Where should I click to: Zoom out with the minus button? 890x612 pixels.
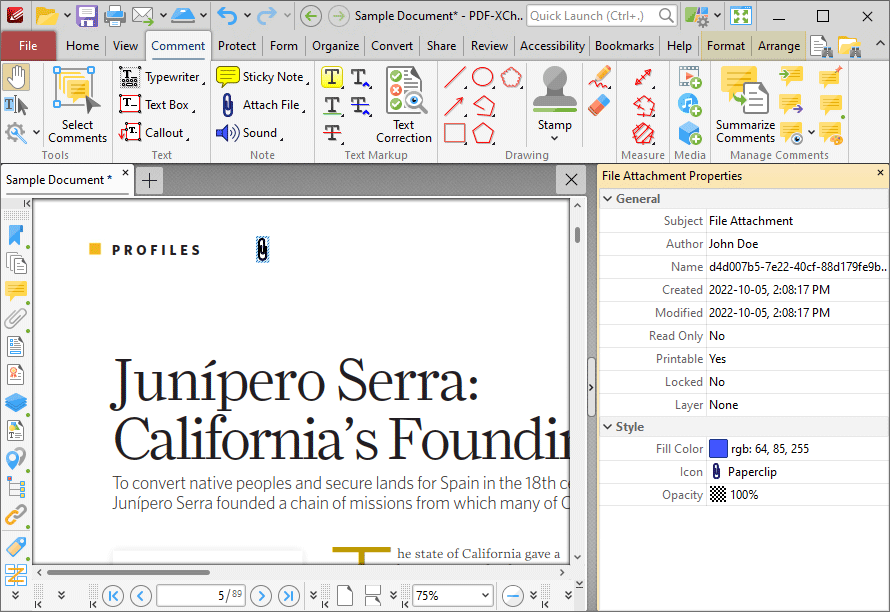513,596
